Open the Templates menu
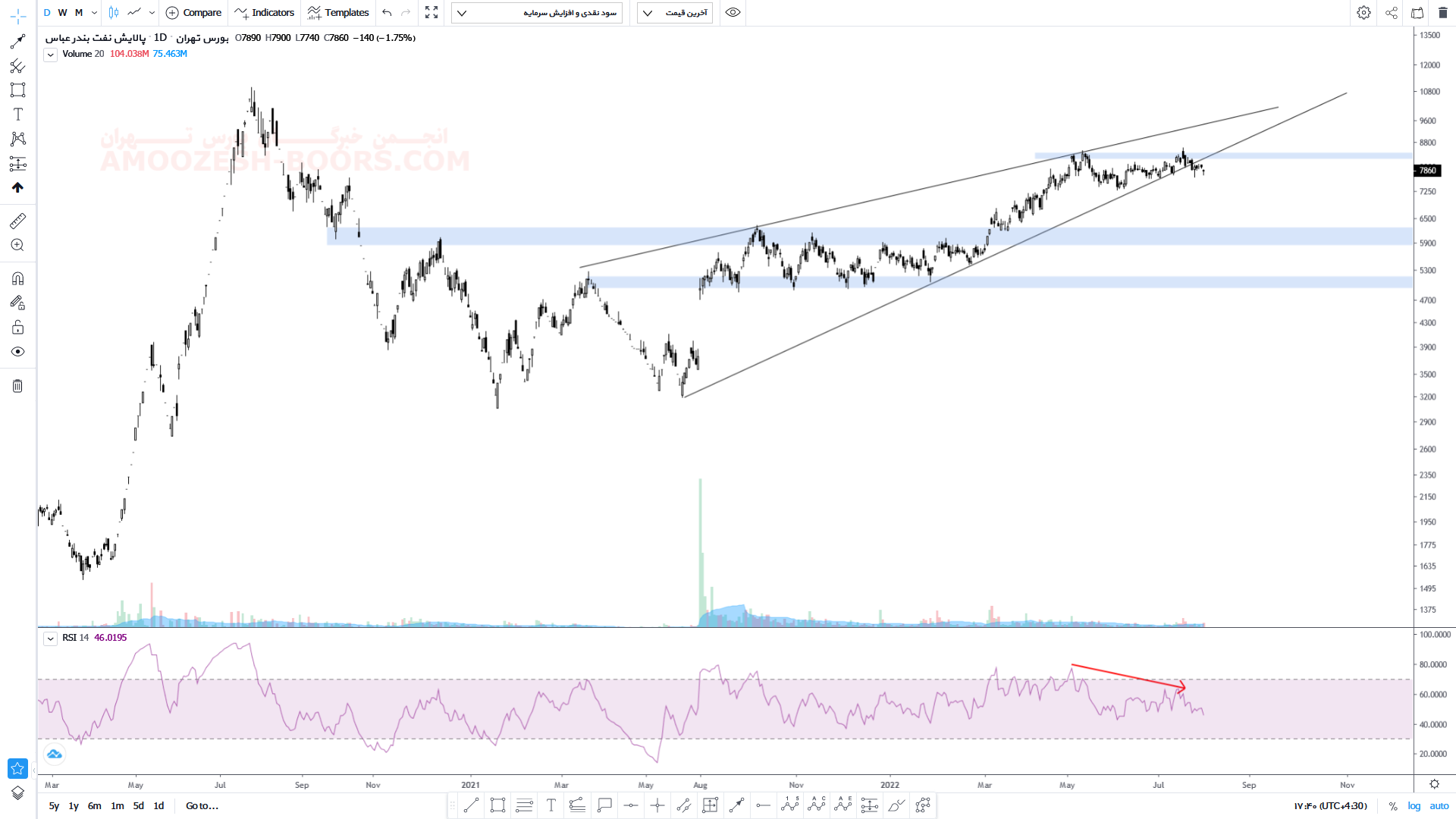The image size is (1456, 819). point(338,13)
